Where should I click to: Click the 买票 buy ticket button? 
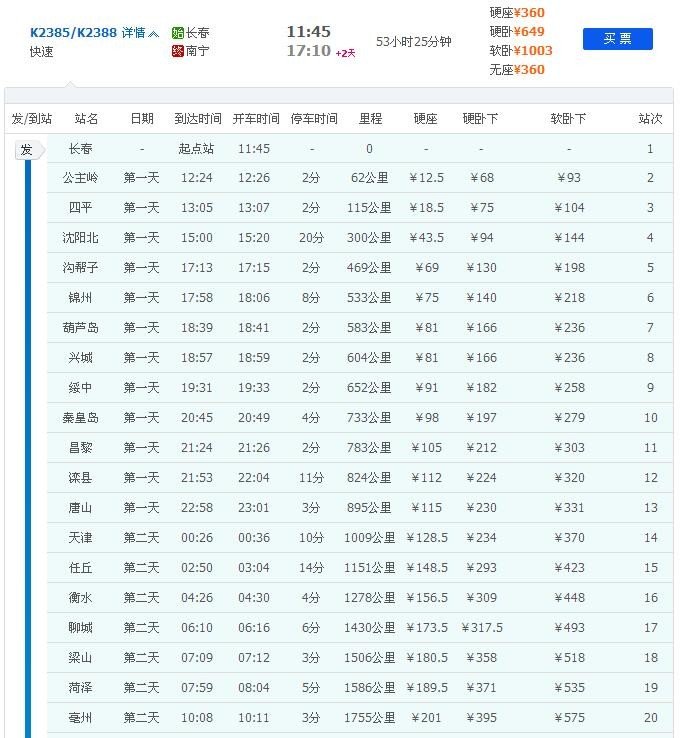[617, 39]
